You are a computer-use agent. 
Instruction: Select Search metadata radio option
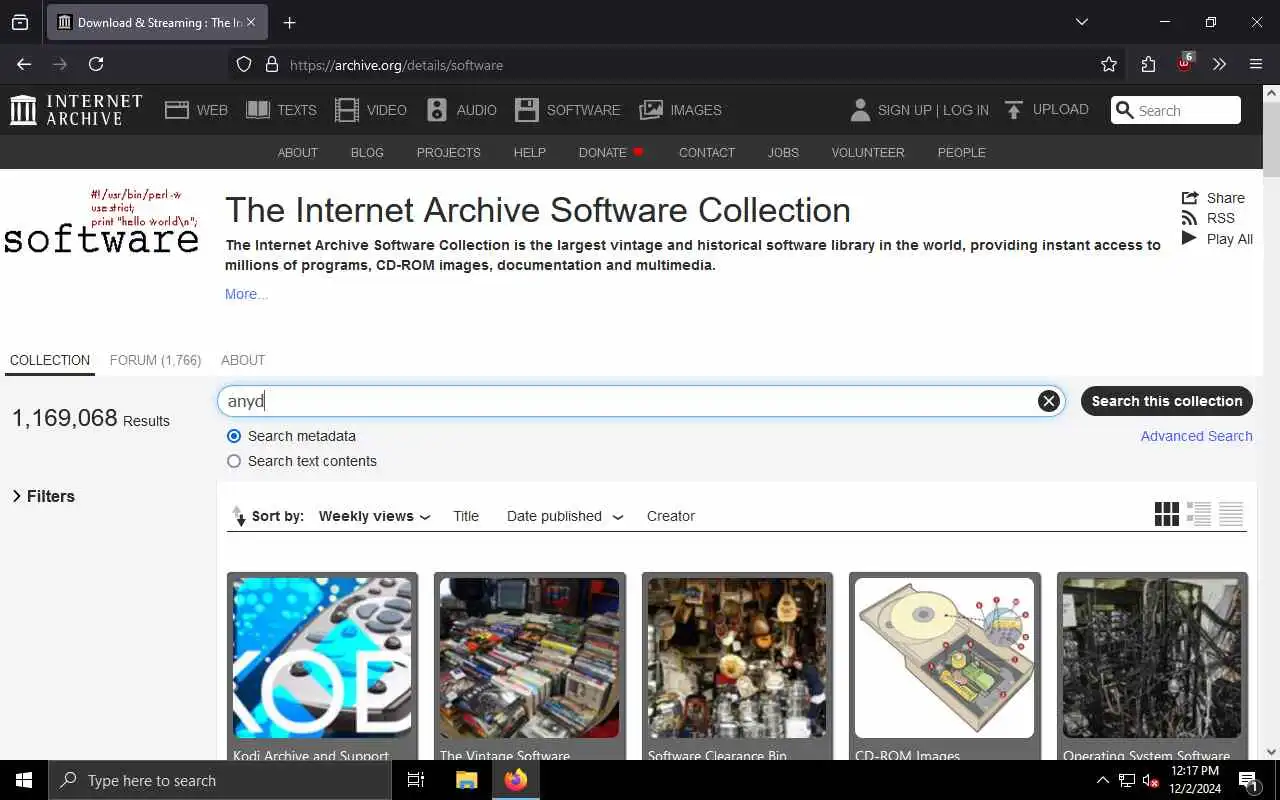coord(234,436)
